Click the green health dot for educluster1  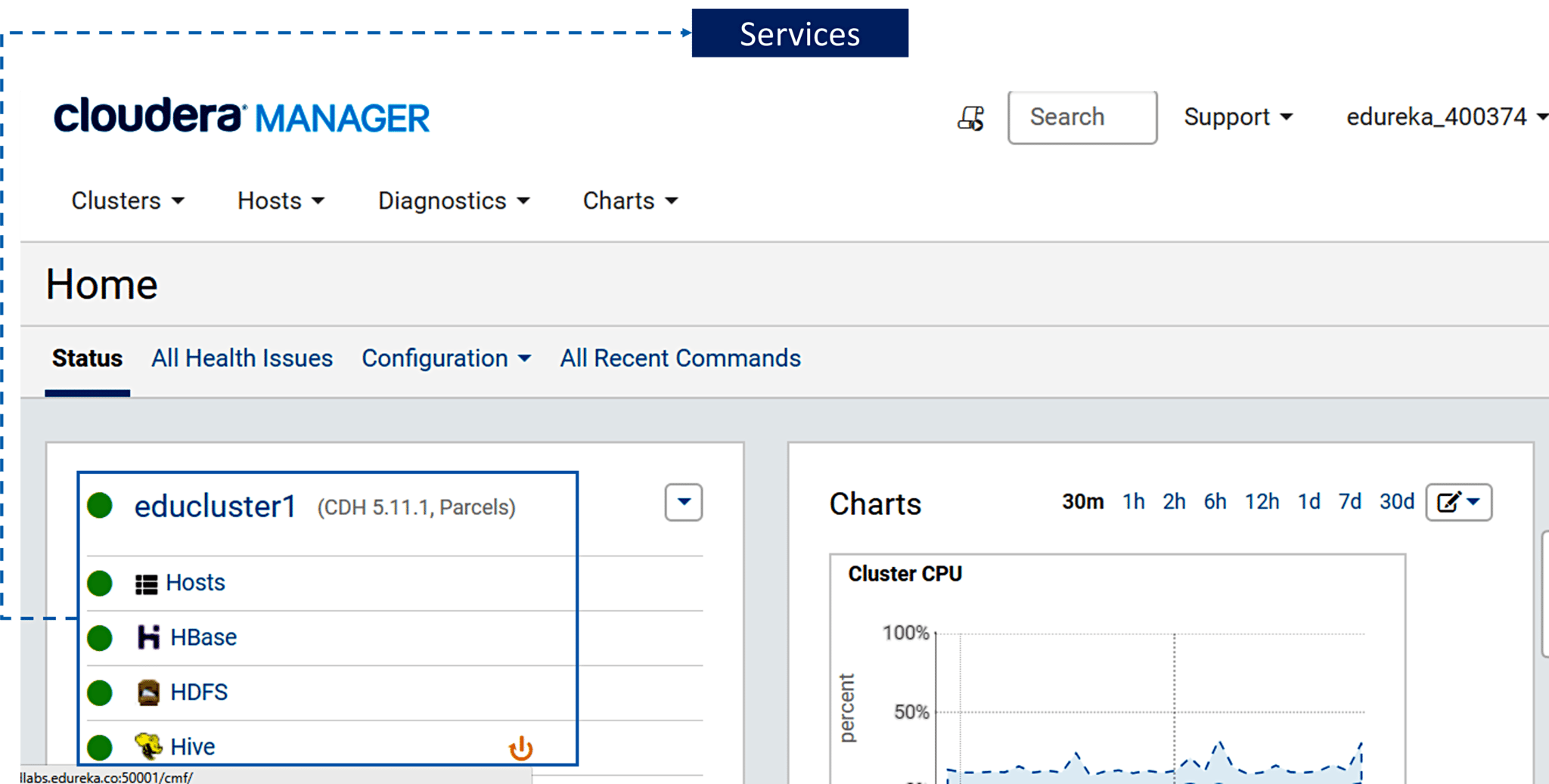click(x=100, y=505)
